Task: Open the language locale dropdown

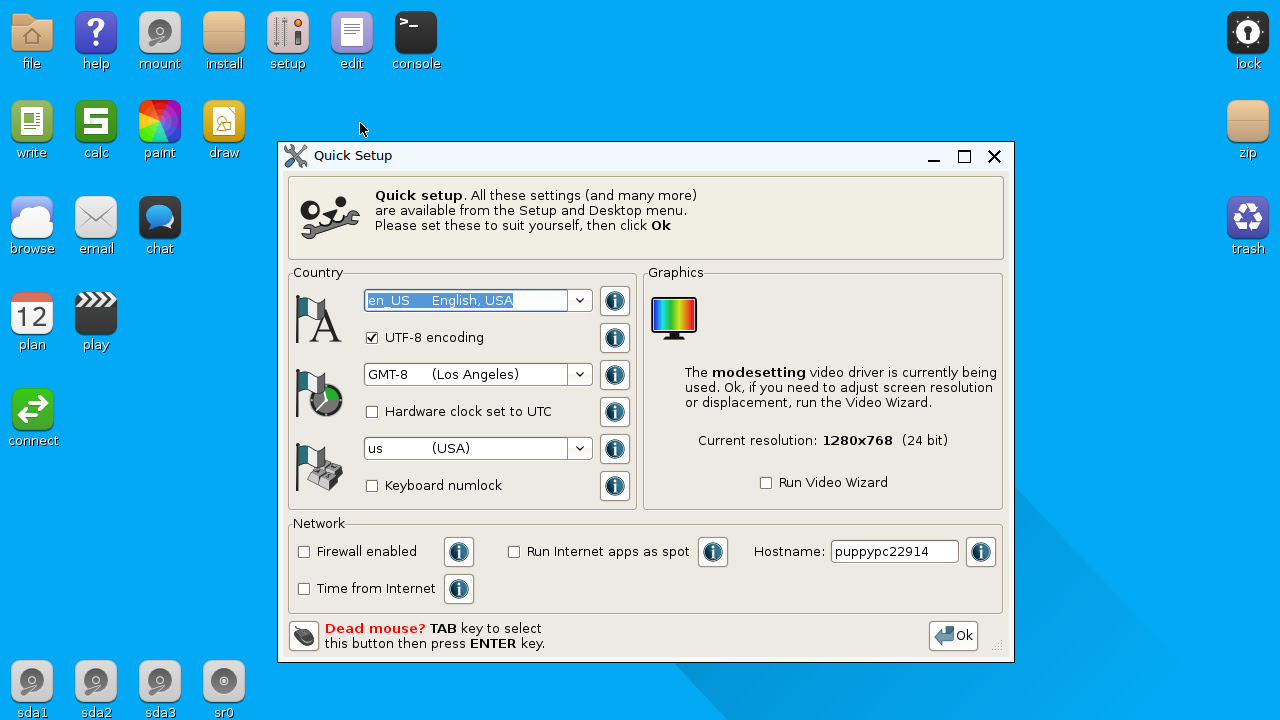Action: tap(579, 300)
